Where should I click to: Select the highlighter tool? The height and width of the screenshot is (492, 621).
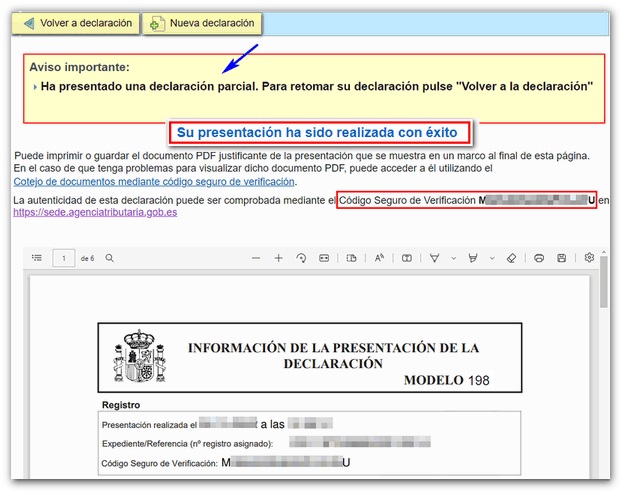473,258
